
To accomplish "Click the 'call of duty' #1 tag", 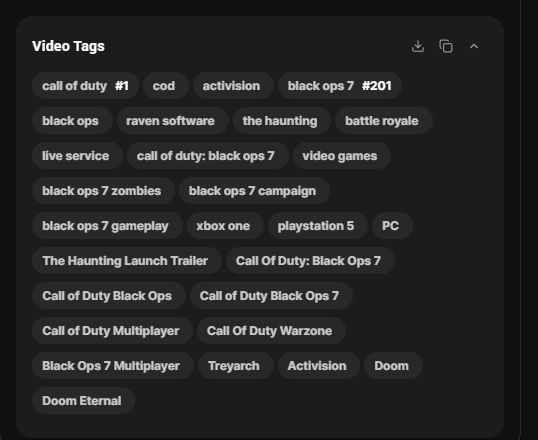I will [85, 86].
